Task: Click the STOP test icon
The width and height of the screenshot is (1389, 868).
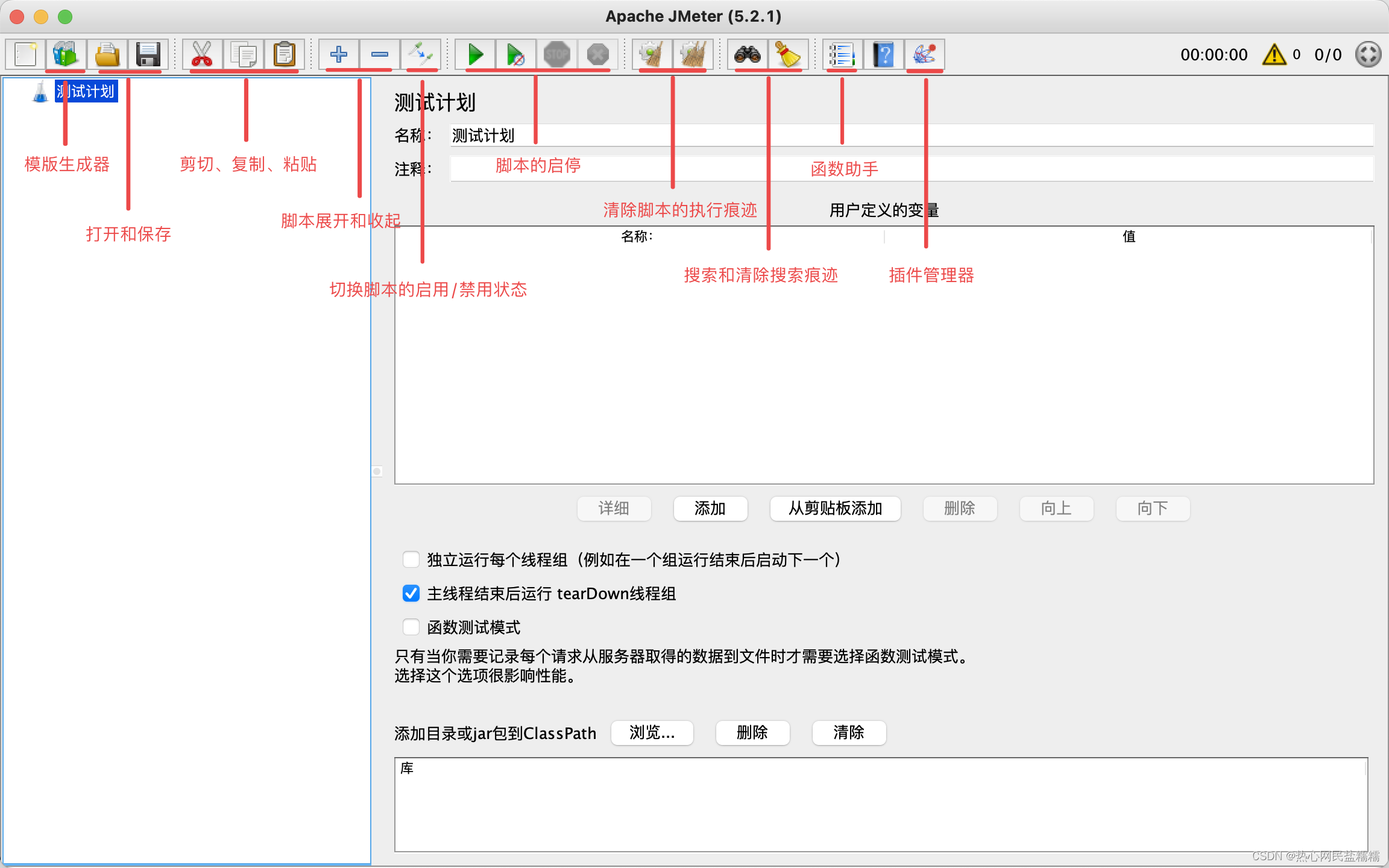Action: (x=556, y=54)
